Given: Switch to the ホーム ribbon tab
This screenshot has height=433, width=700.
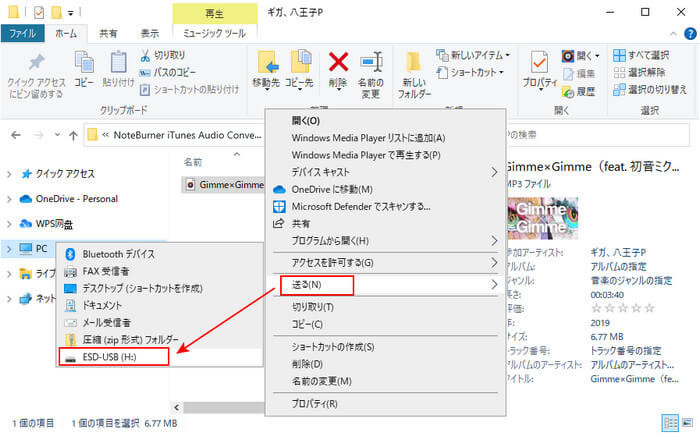Looking at the screenshot, I should click(66, 33).
